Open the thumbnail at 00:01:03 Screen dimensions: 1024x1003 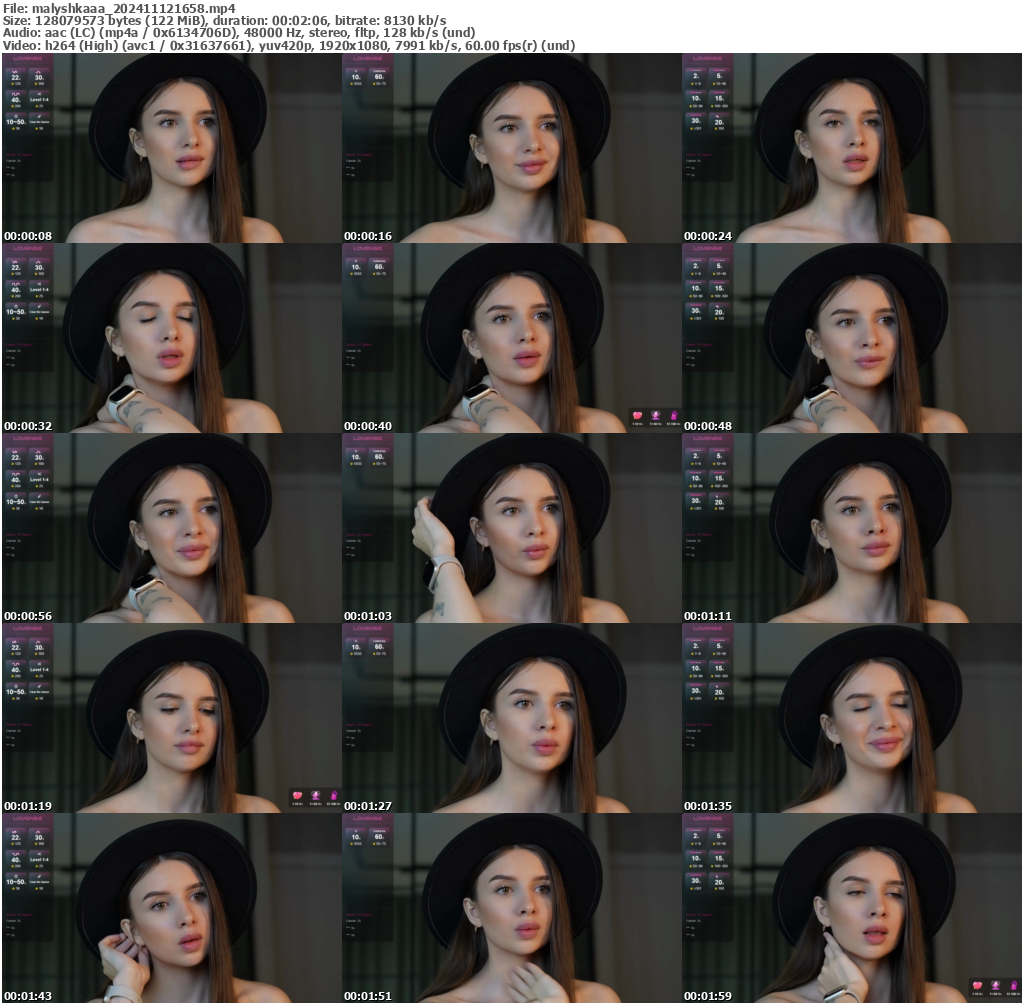click(511, 525)
